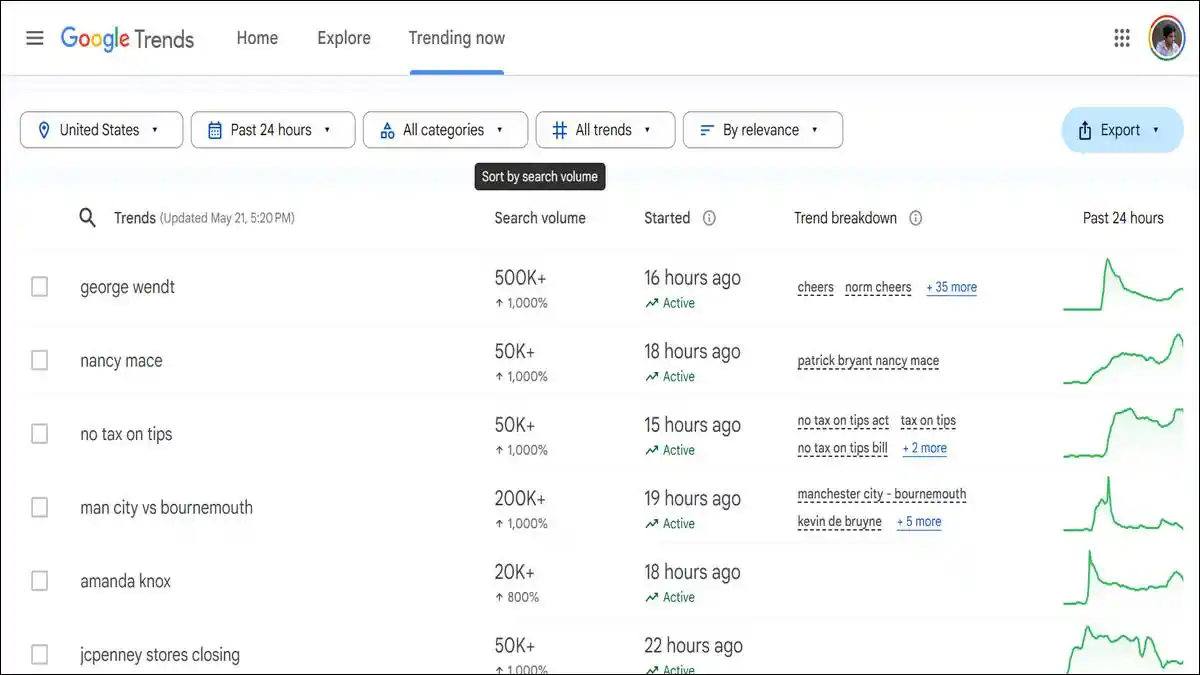This screenshot has width=1200, height=675.
Task: Click the calendar icon in Past 24 hours filter
Action: (x=214, y=129)
